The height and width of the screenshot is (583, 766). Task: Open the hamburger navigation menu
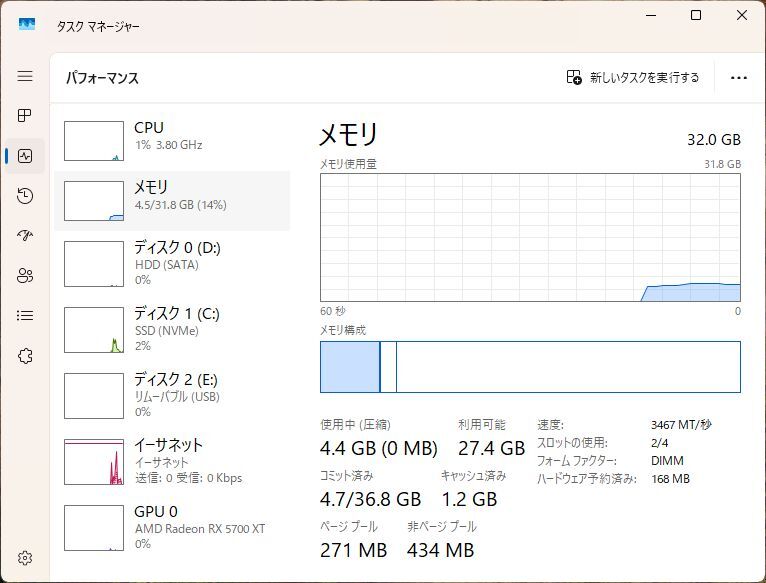25,76
